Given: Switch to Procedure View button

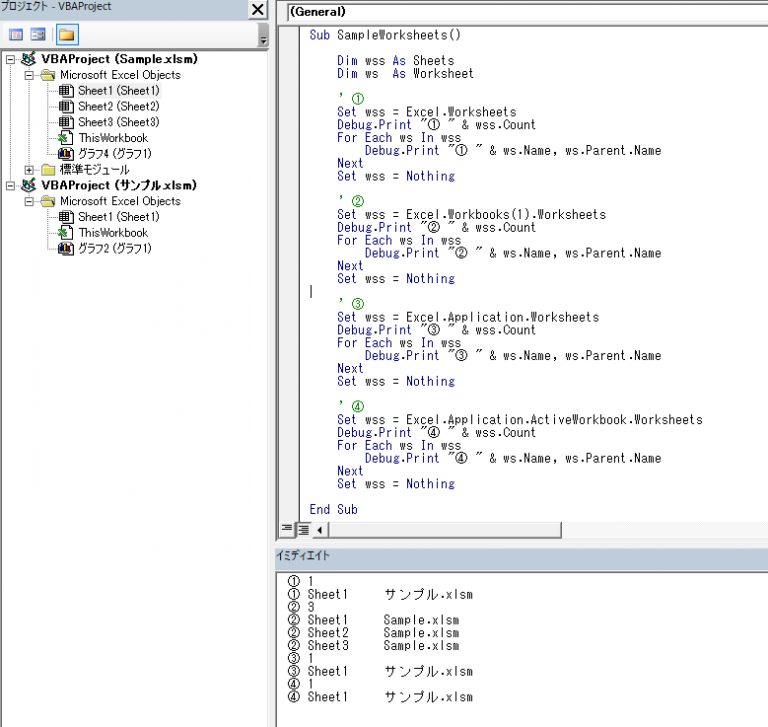Looking at the screenshot, I should 287,529.
